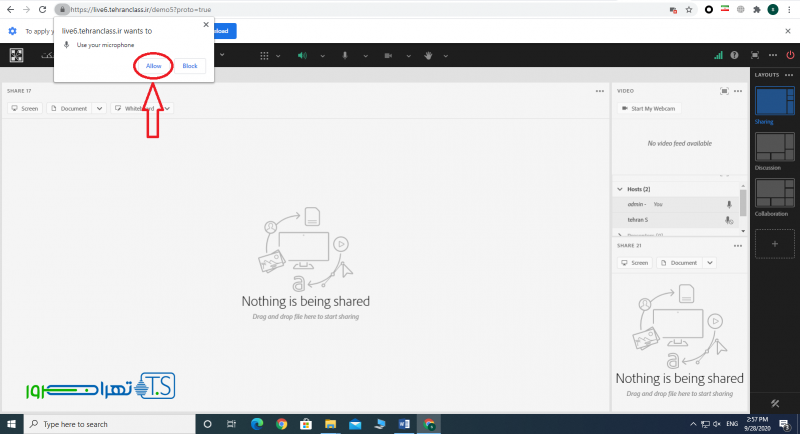Block microphone access in the permission popup
The image size is (800, 434).
(x=190, y=65)
